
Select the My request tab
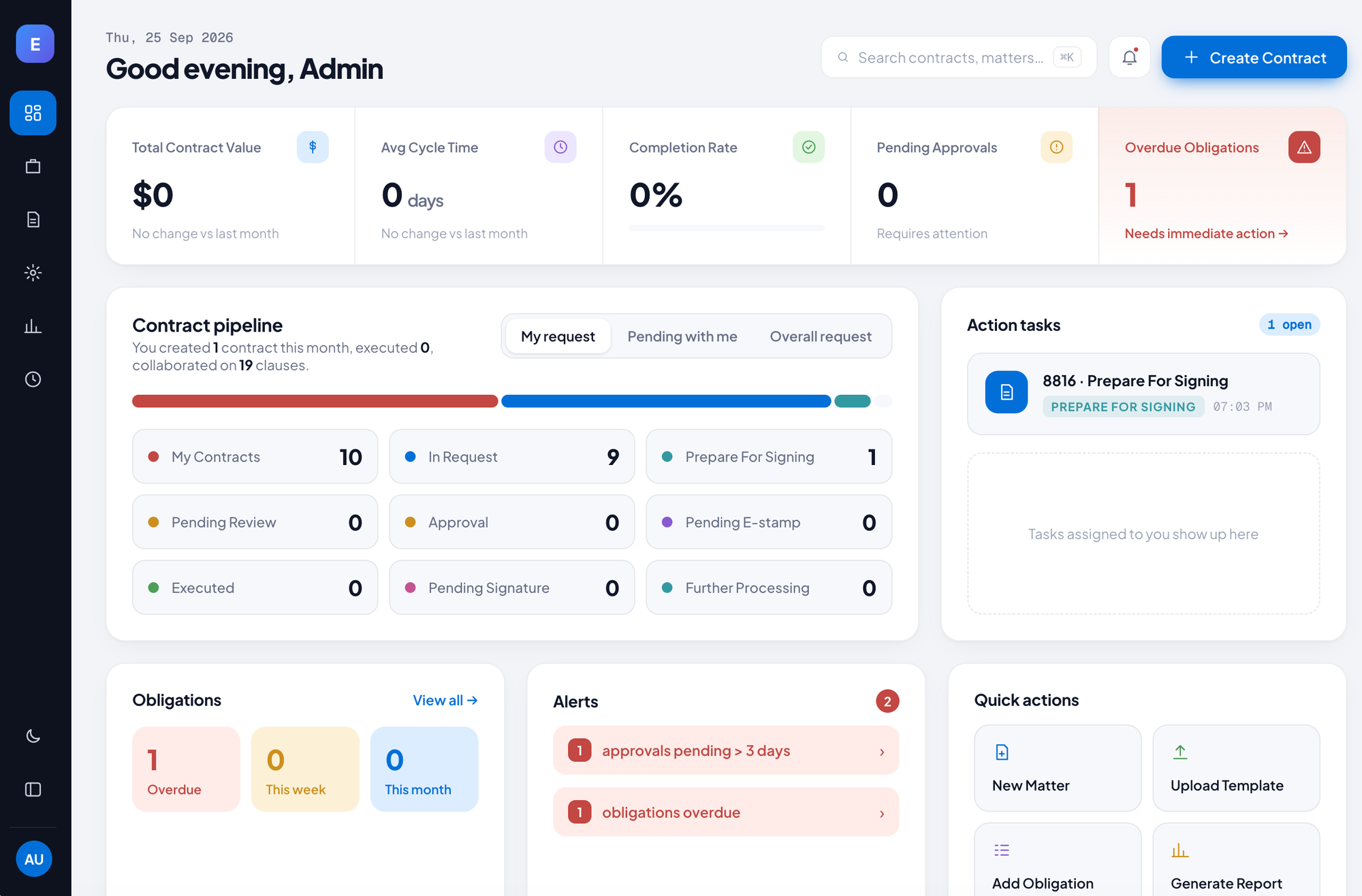tap(558, 336)
